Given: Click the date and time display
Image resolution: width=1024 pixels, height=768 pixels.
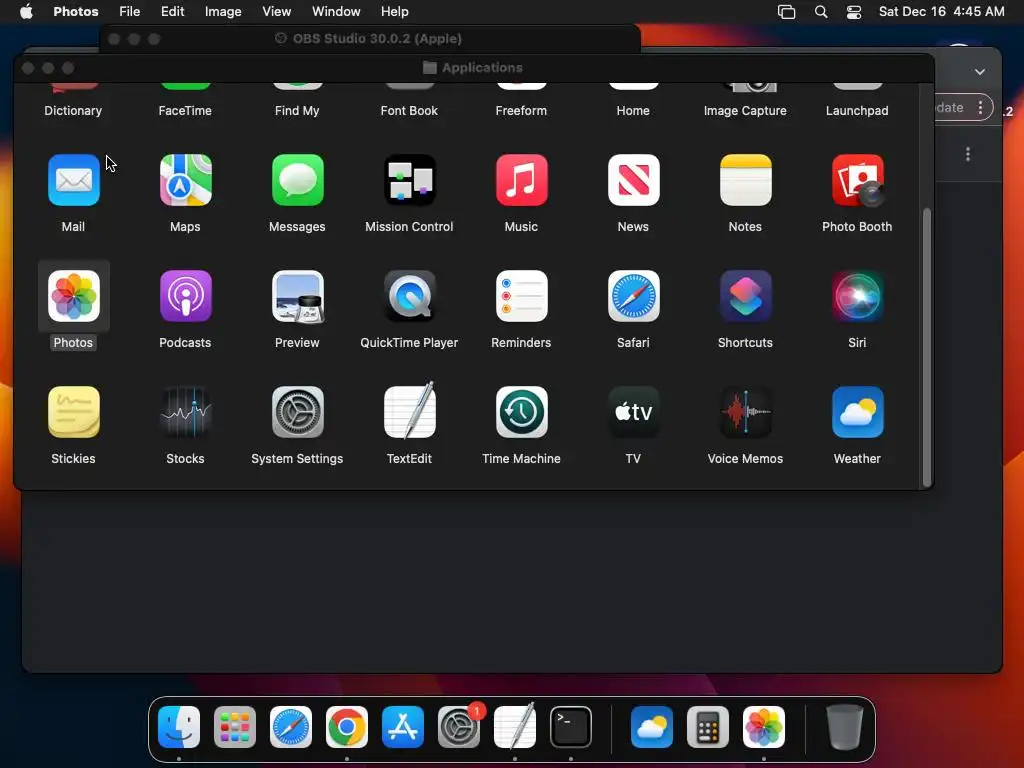Looking at the screenshot, I should click(x=941, y=12).
